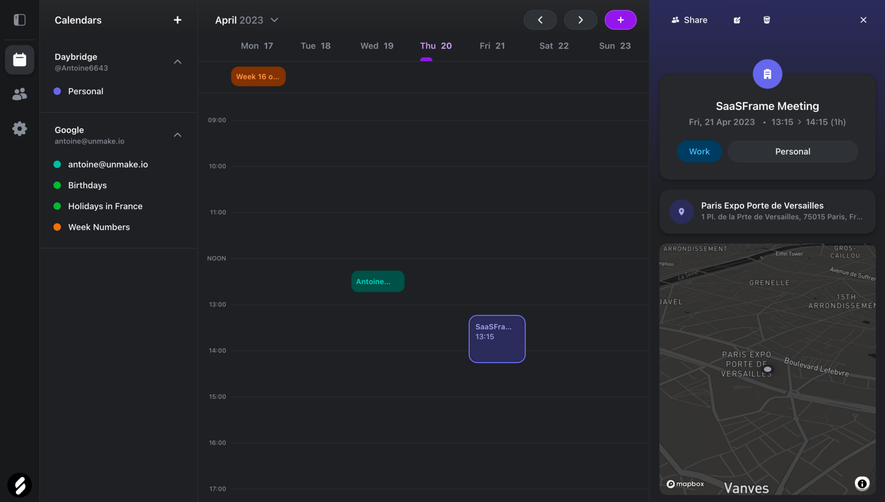Add a new calendar with the plus icon
This screenshot has width=885, height=502.
click(x=177, y=20)
